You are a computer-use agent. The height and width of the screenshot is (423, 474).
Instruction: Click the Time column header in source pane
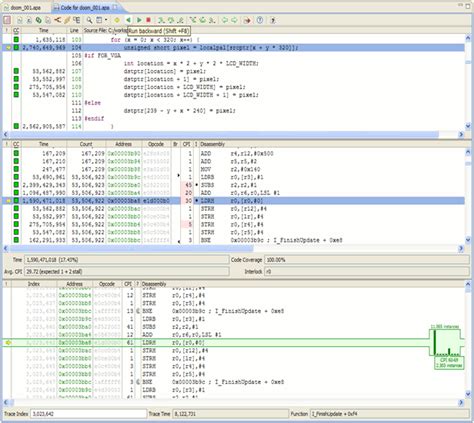[x=44, y=30]
